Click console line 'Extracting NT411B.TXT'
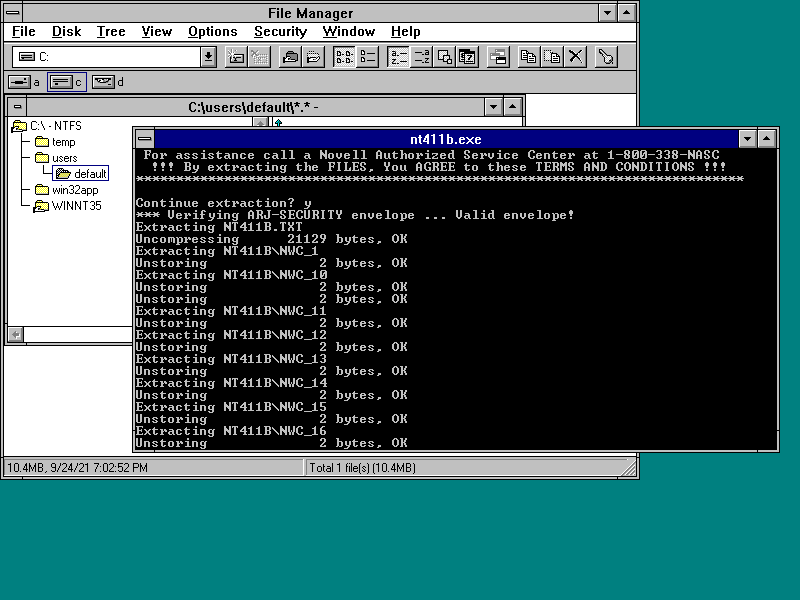Screen dimensions: 800x600 (x=219, y=227)
